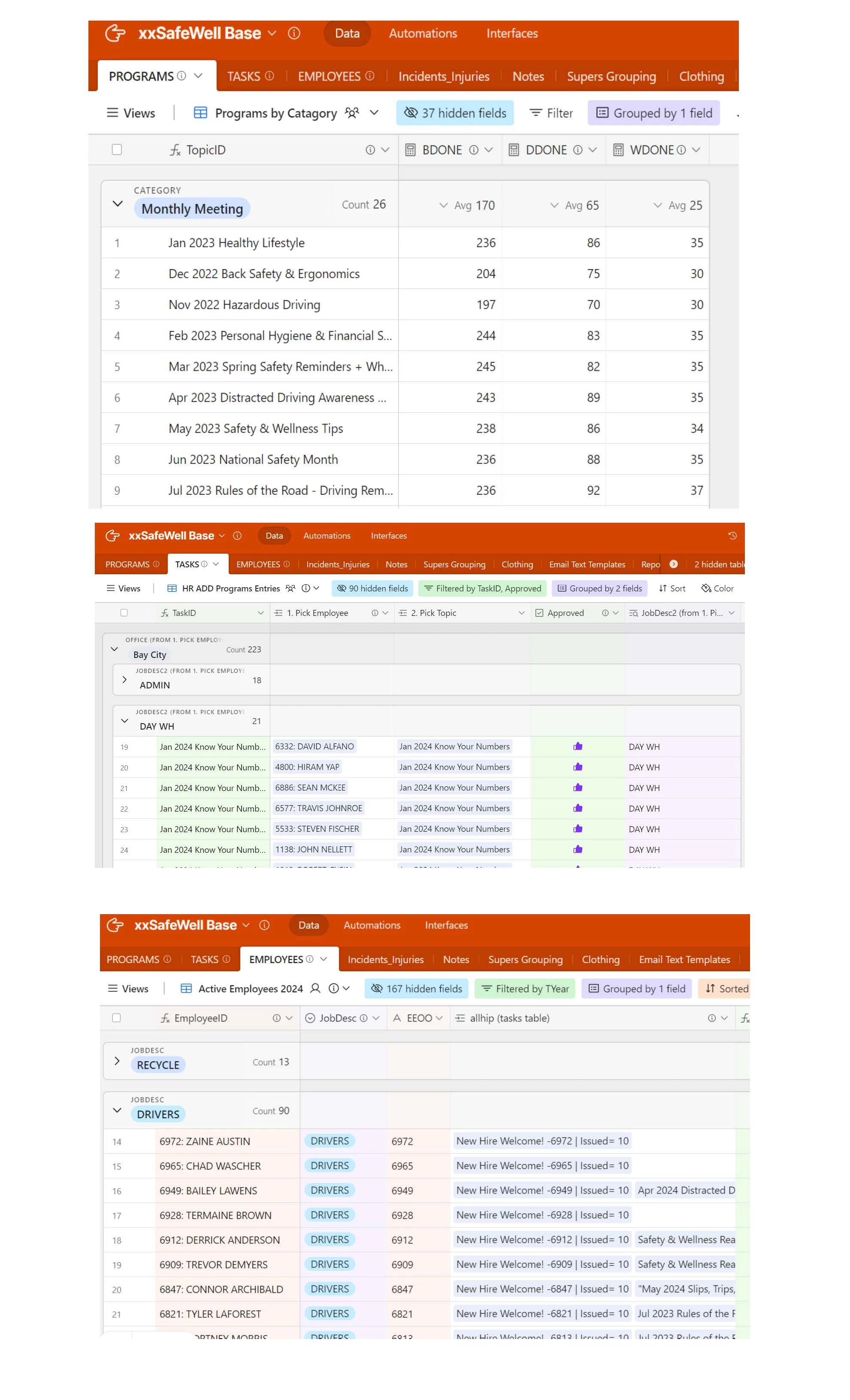Viewport: 850px width, 1400px height.
Task: Click the info icon next to Active Employees 2024
Action: coord(334,989)
